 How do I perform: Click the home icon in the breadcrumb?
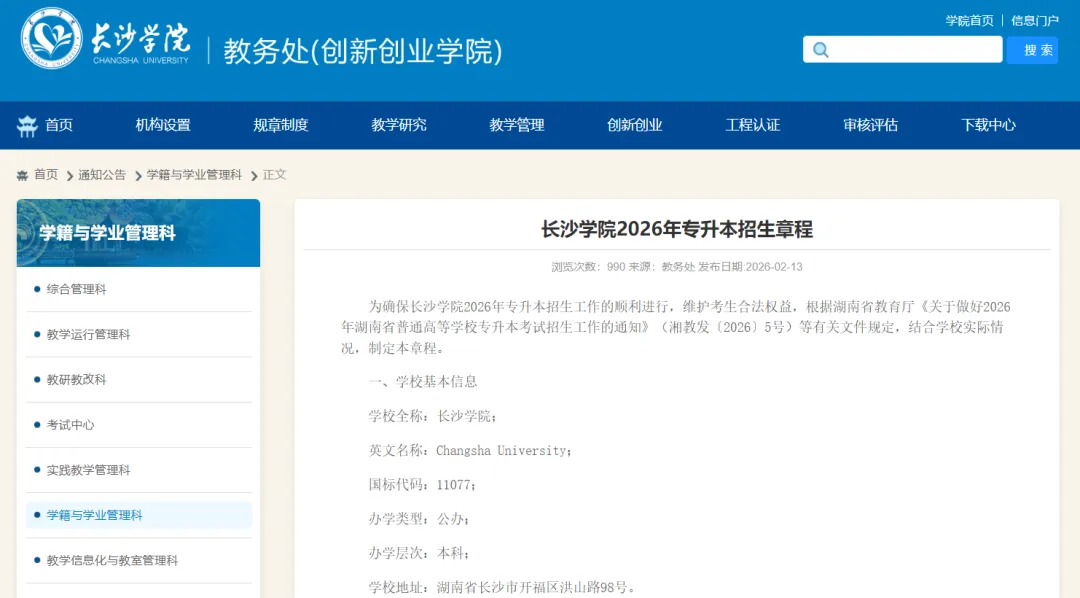(x=22, y=175)
